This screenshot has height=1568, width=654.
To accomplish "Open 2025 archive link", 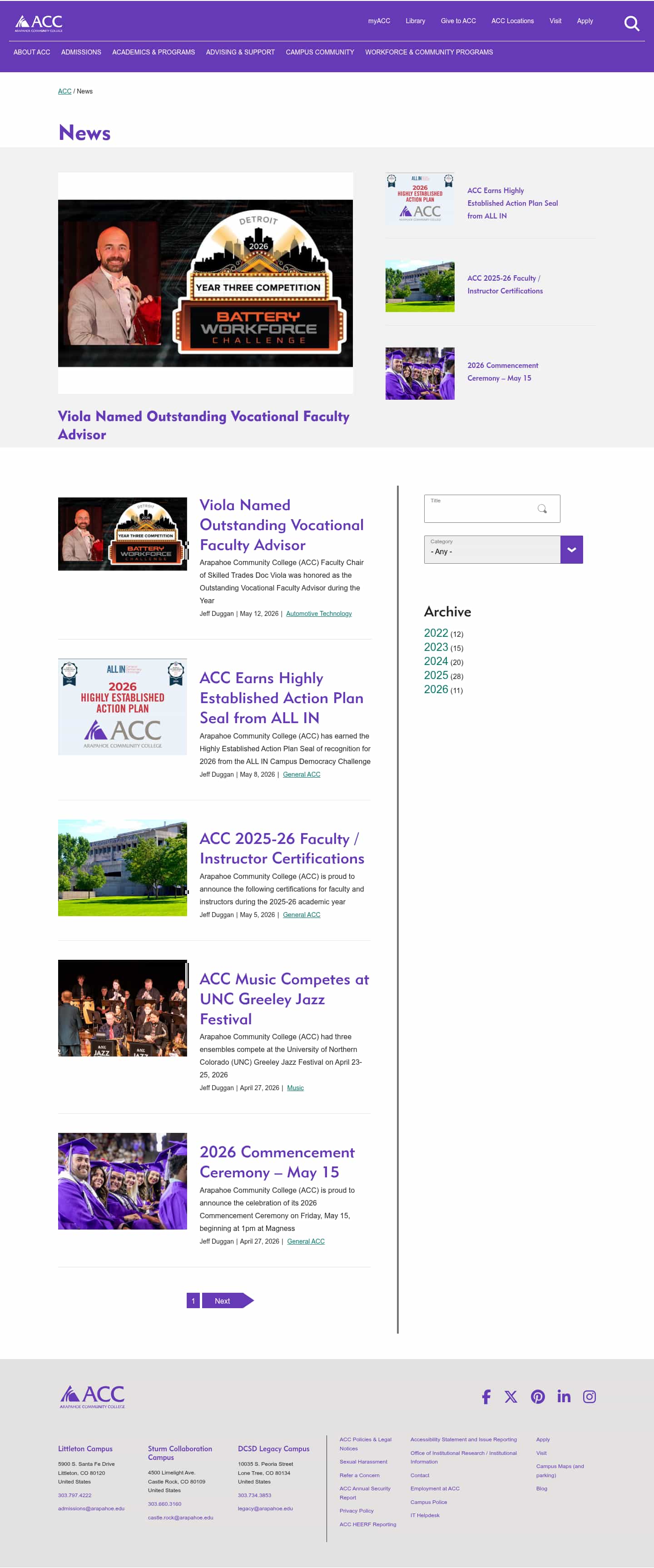I will (436, 675).
